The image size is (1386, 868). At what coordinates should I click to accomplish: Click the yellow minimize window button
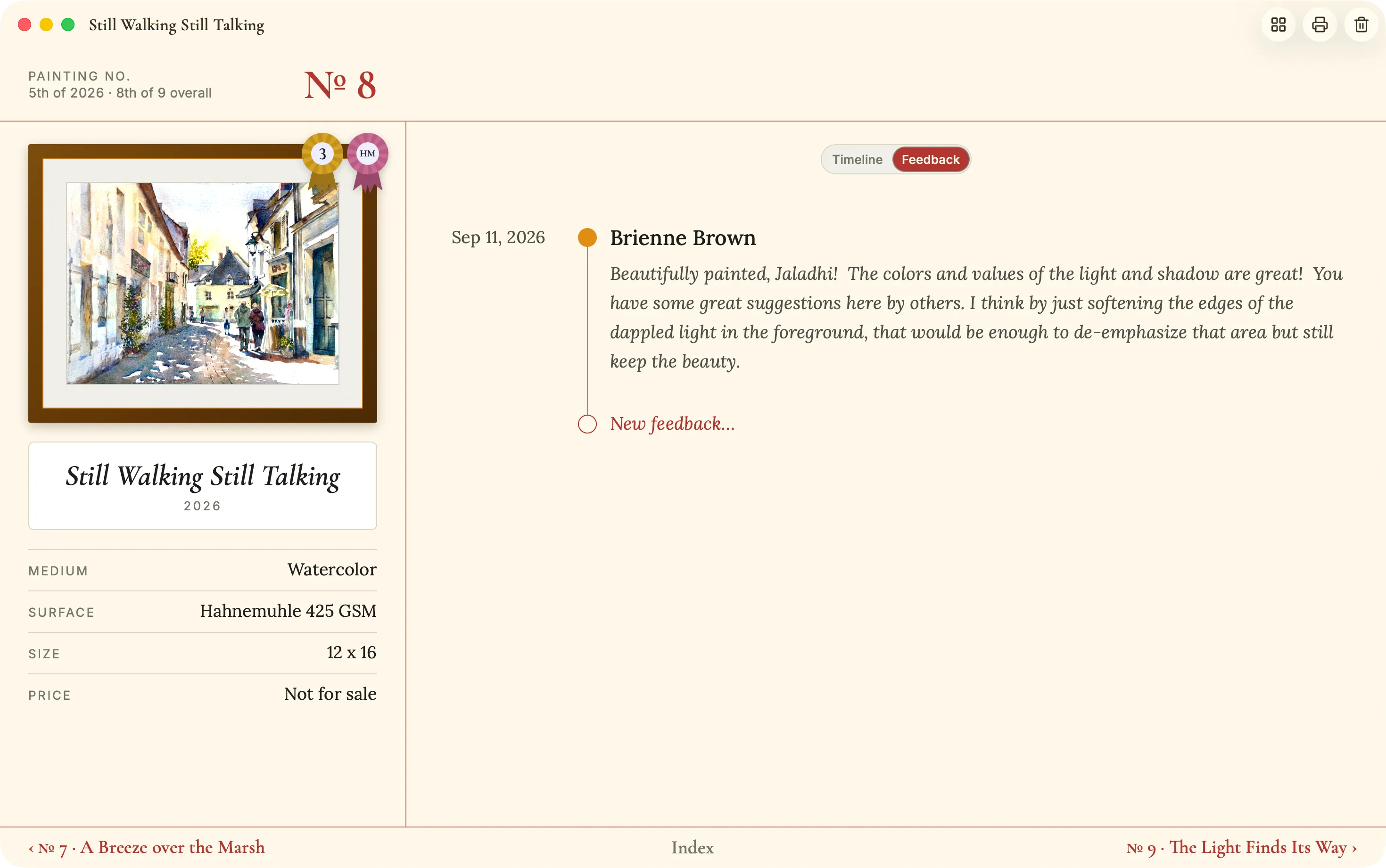46,25
